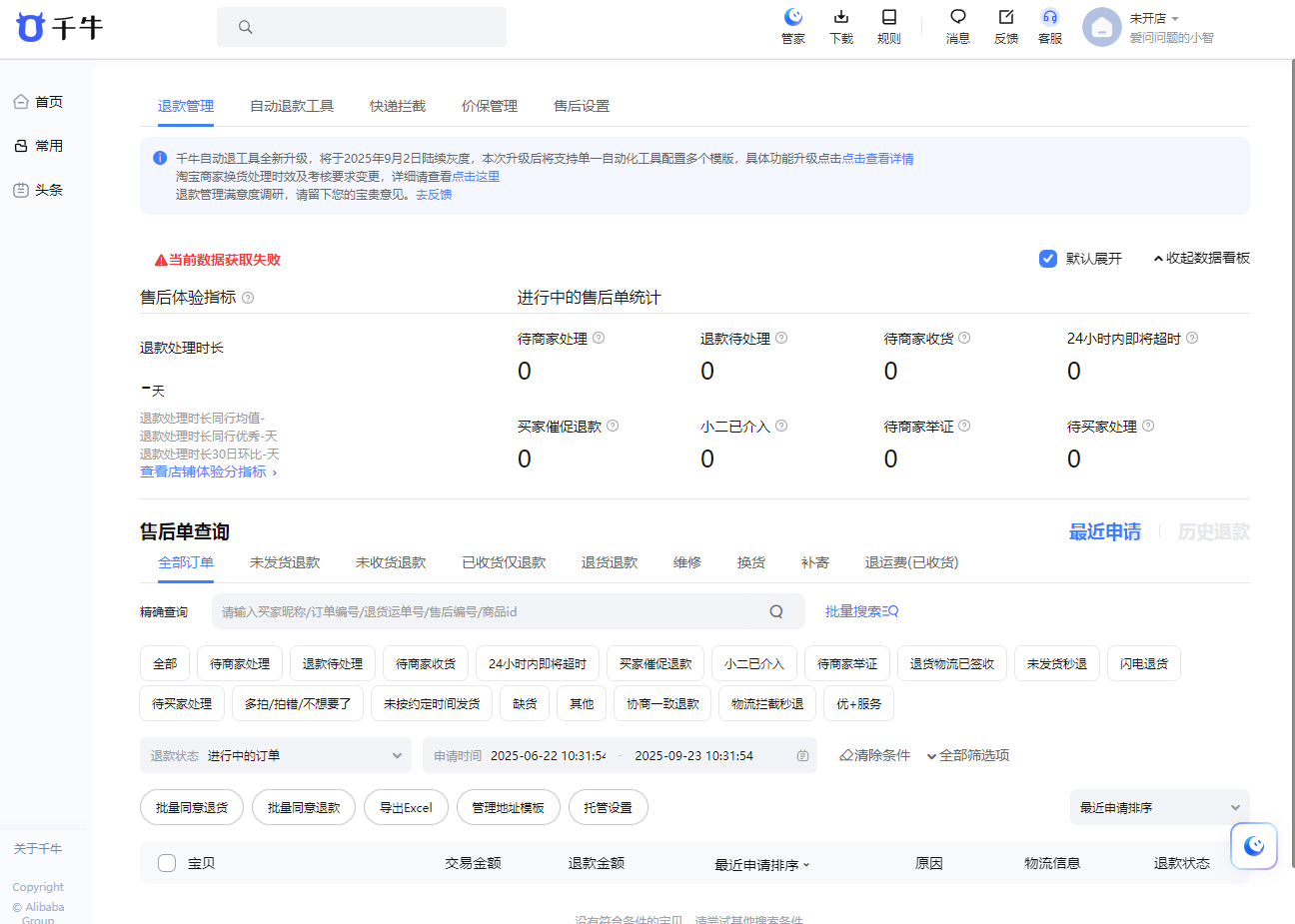Viewport: 1295px width, 924px height.
Task: Switch to the 快递拦截 tab
Action: [x=398, y=106]
